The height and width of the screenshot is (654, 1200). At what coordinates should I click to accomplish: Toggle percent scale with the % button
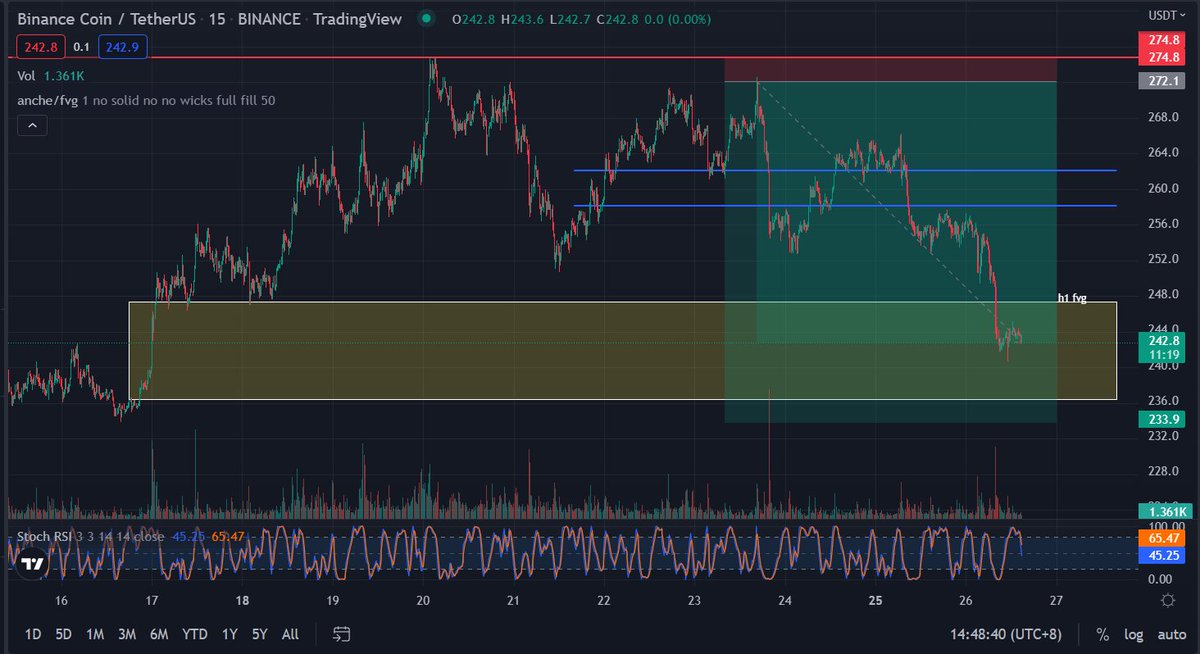pos(1102,634)
